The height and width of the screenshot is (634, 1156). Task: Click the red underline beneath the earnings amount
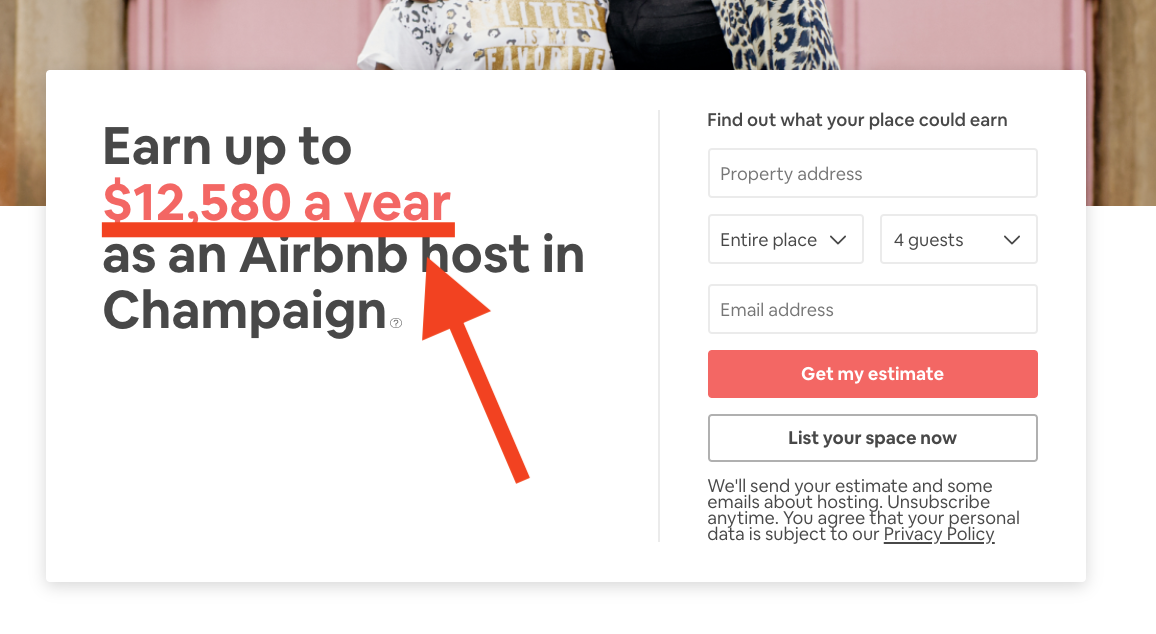click(x=276, y=226)
